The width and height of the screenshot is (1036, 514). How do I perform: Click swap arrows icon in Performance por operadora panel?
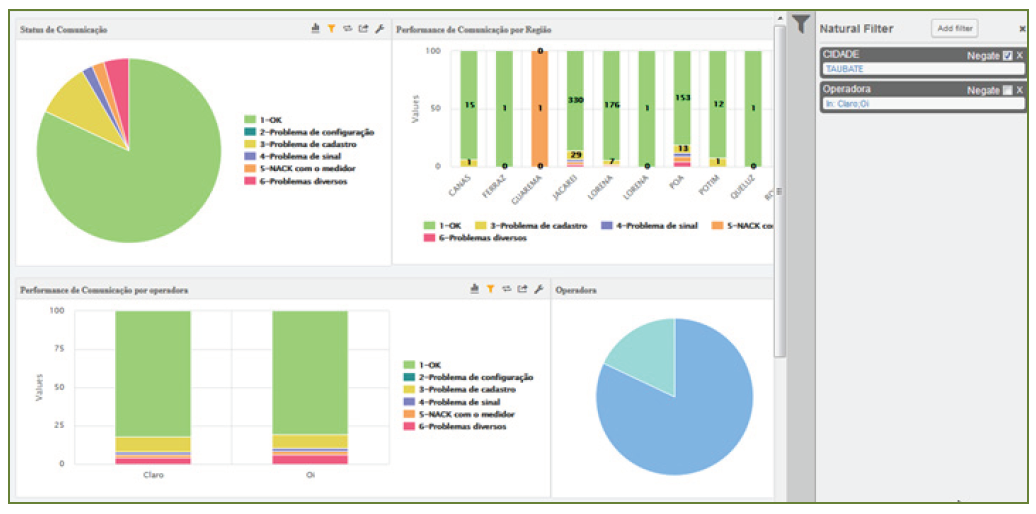[x=506, y=289]
